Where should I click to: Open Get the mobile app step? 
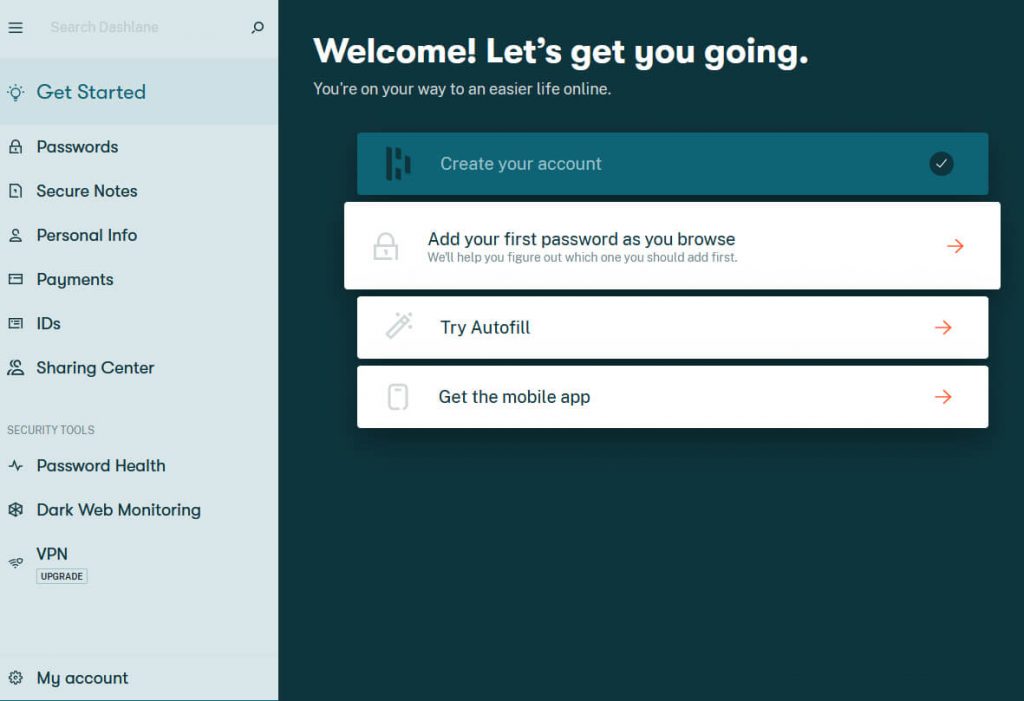coord(673,397)
